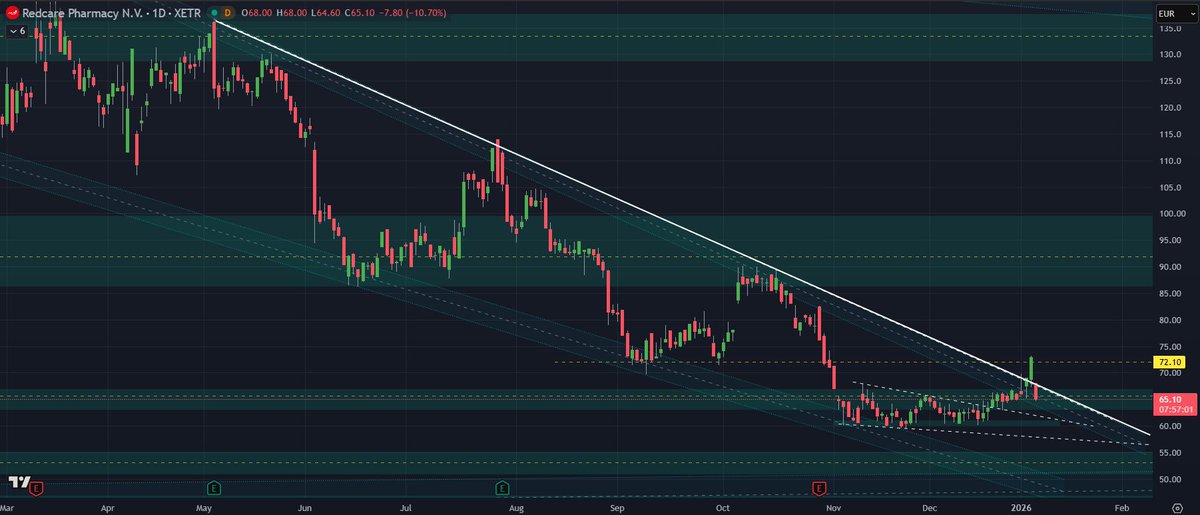Click the green earnings marker in May
This screenshot has height=515, width=1200.
(213, 488)
